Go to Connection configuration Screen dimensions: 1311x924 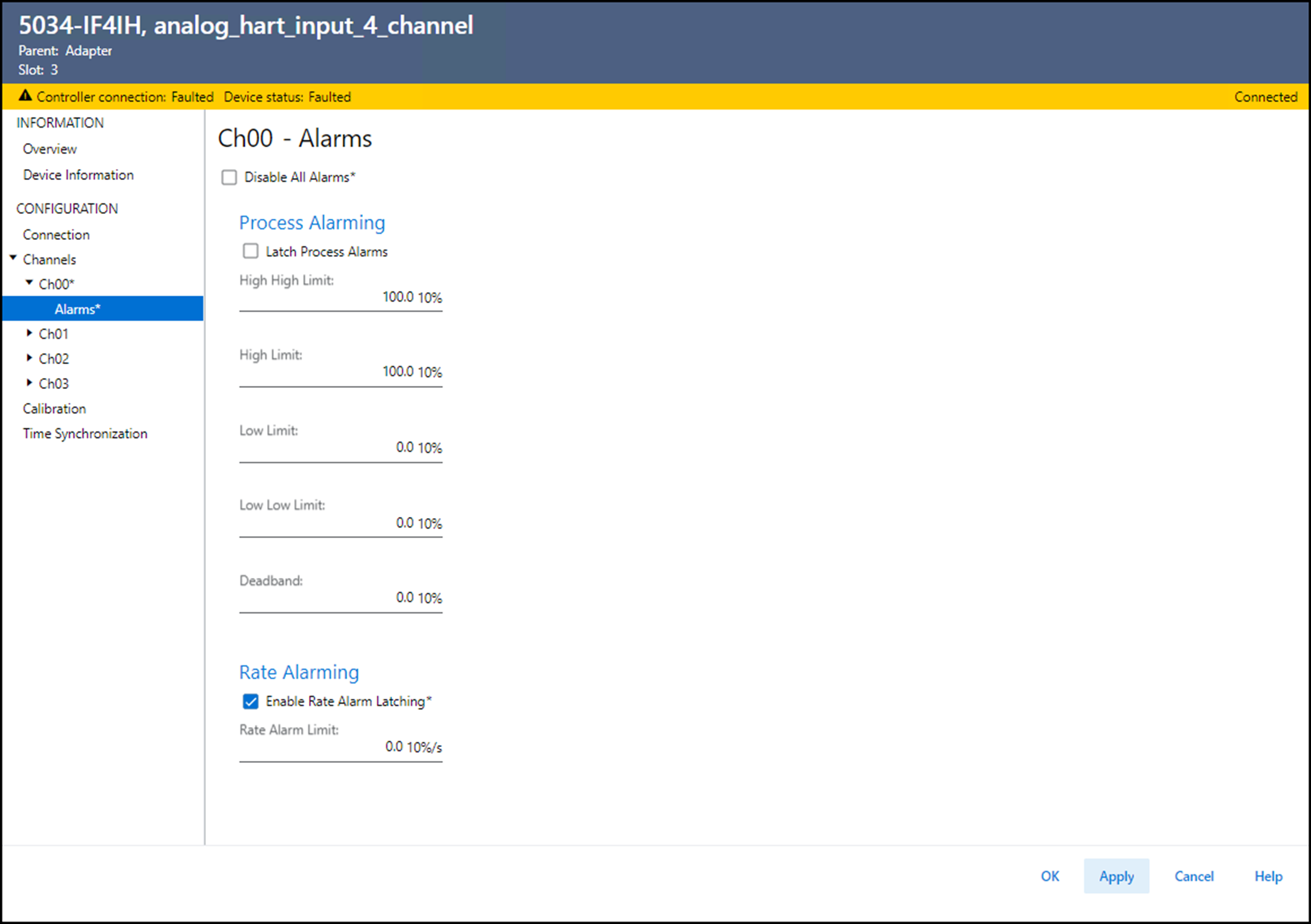pyautogui.click(x=56, y=234)
